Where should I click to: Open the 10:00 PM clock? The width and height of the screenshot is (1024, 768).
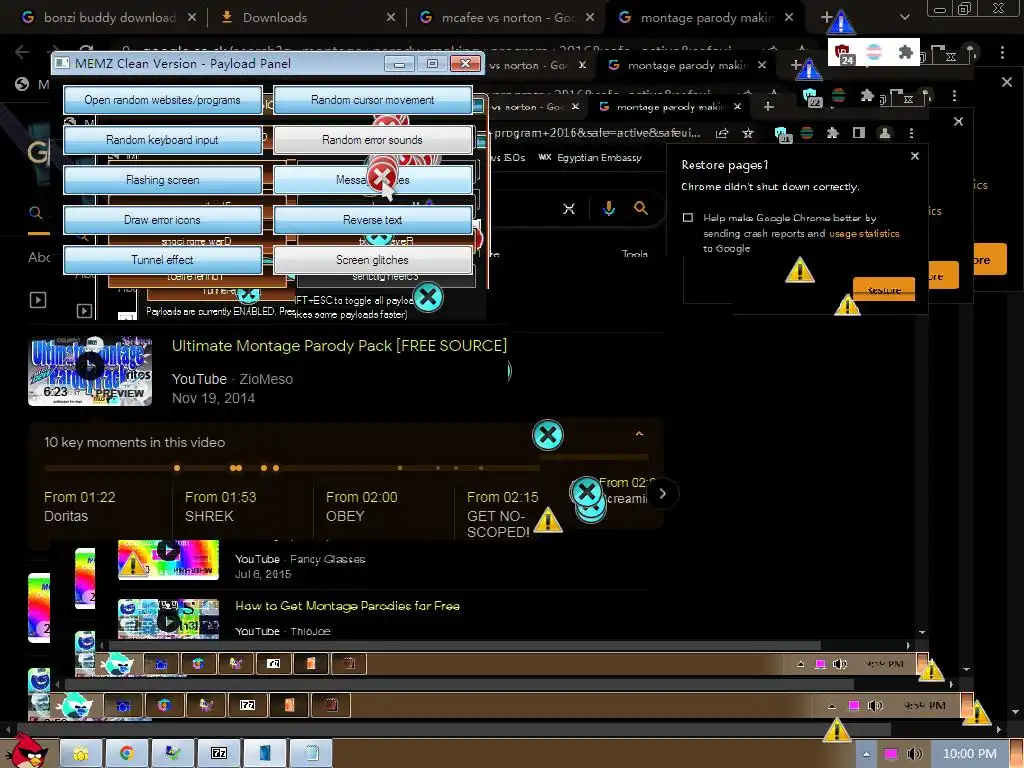pyautogui.click(x=969, y=754)
